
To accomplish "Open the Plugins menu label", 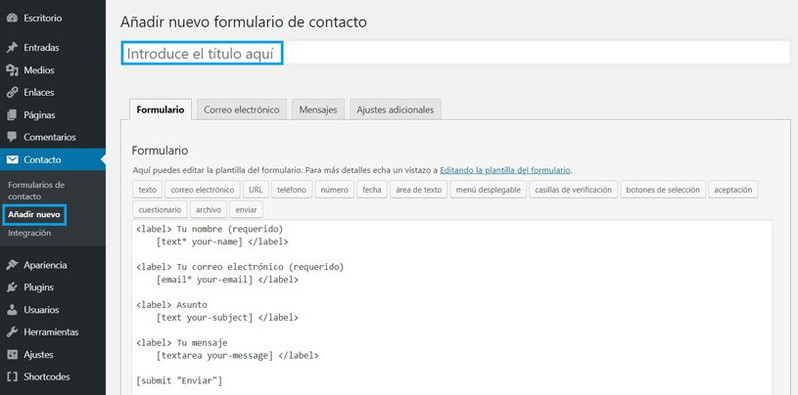I will 38,288.
